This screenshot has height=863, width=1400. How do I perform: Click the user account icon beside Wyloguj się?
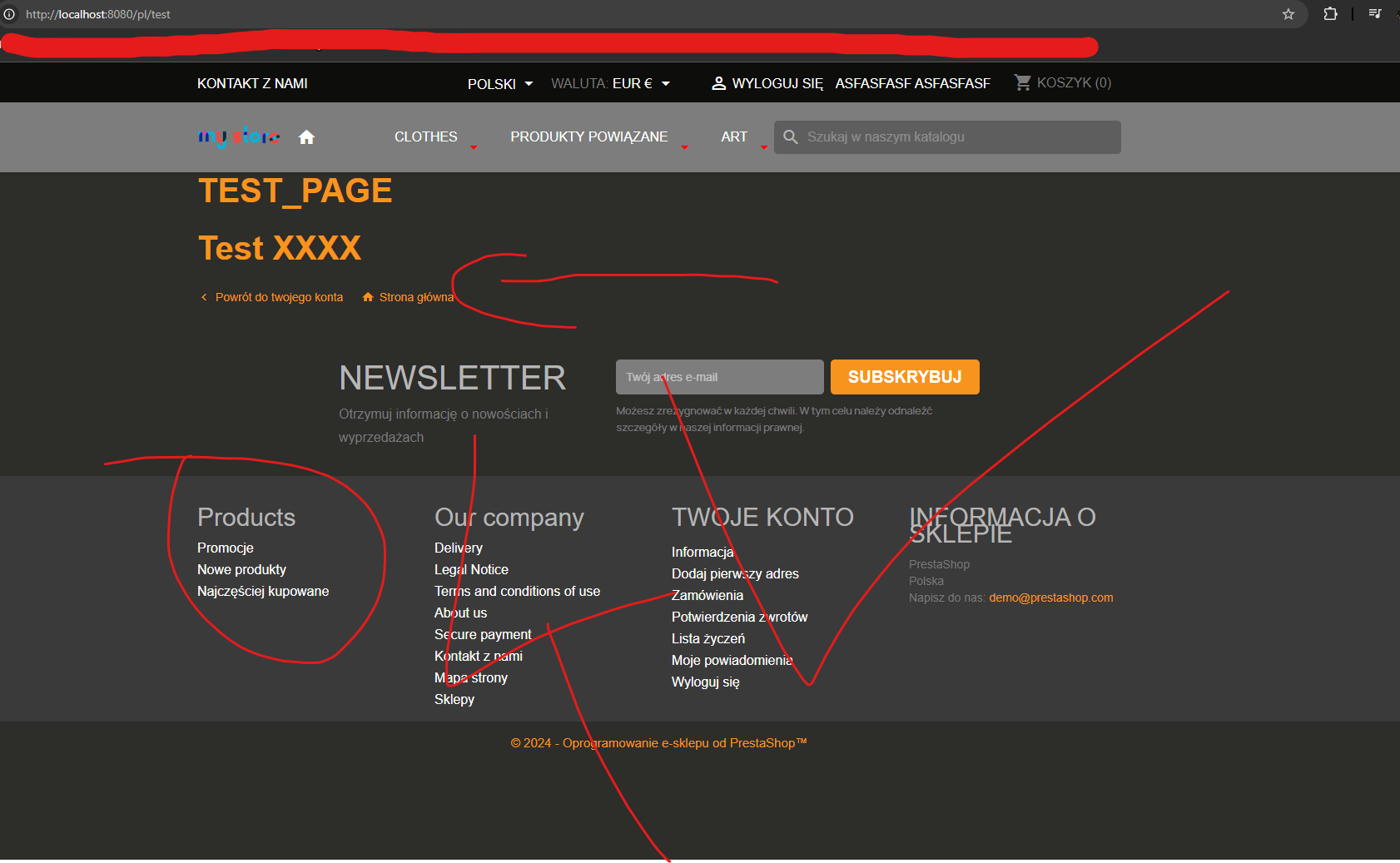tap(719, 83)
